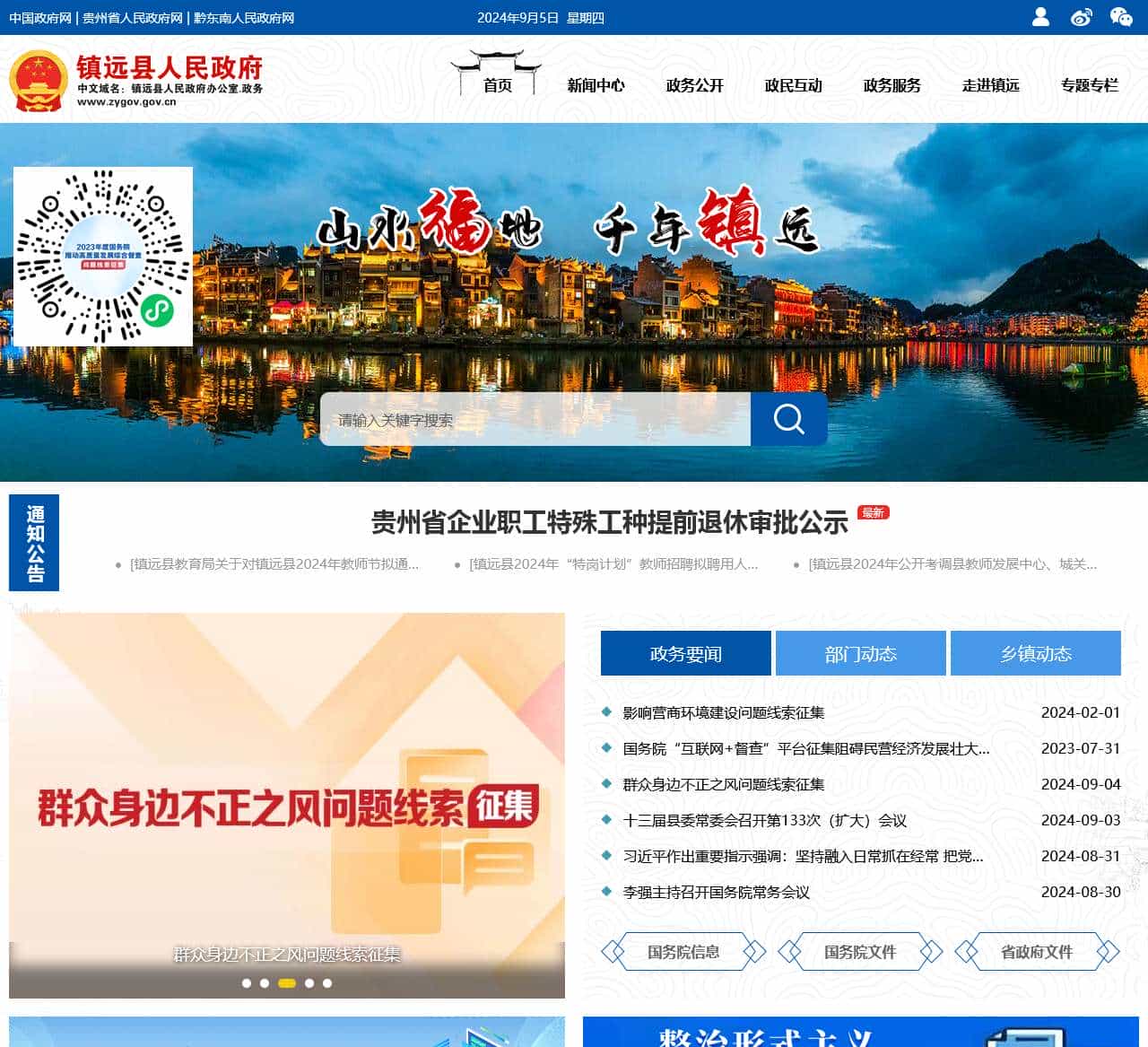
Task: Open the 整治形式主义 banner at bottom right
Action: [861, 1032]
